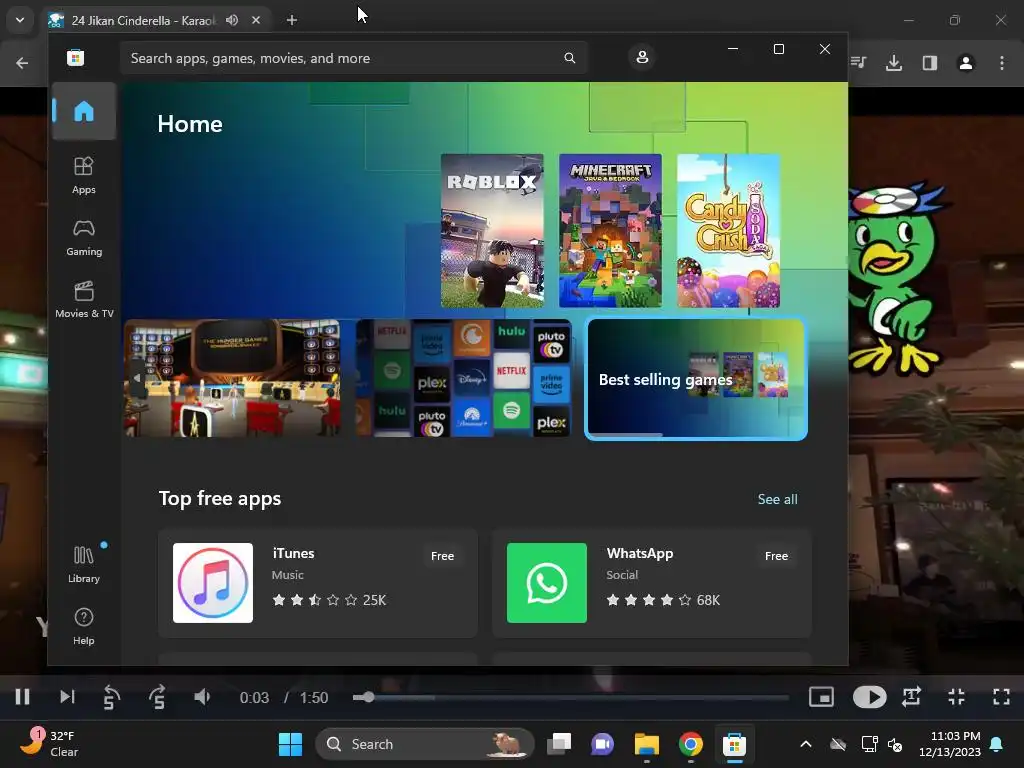Open Task View from taskbar
This screenshot has height=768, width=1024.
(559, 744)
